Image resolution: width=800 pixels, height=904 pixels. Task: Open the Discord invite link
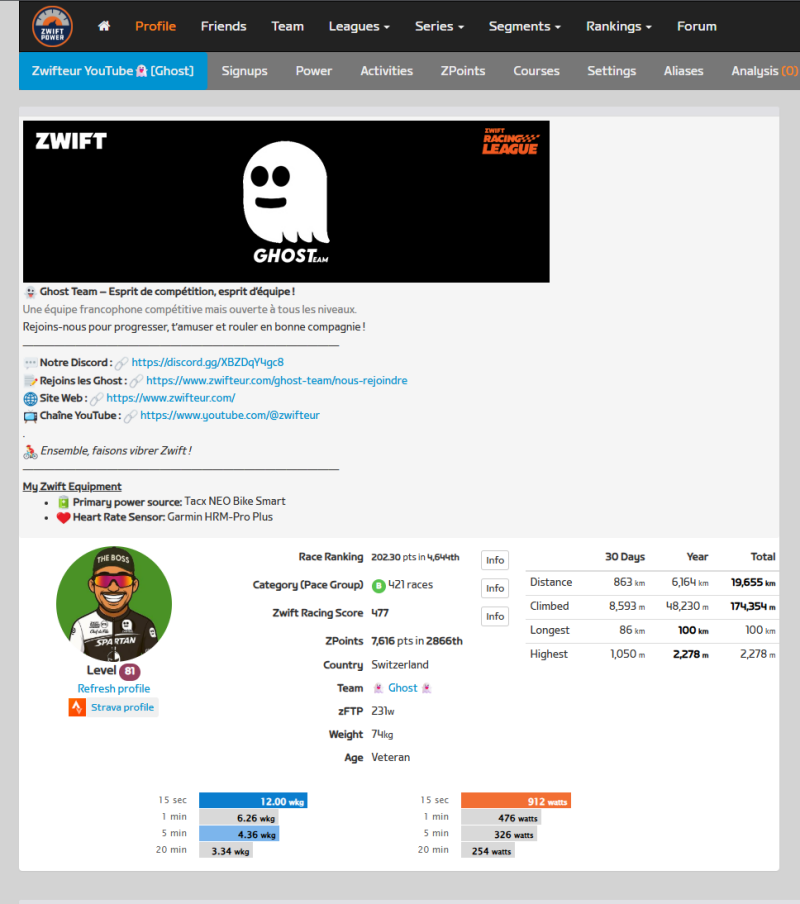207,363
